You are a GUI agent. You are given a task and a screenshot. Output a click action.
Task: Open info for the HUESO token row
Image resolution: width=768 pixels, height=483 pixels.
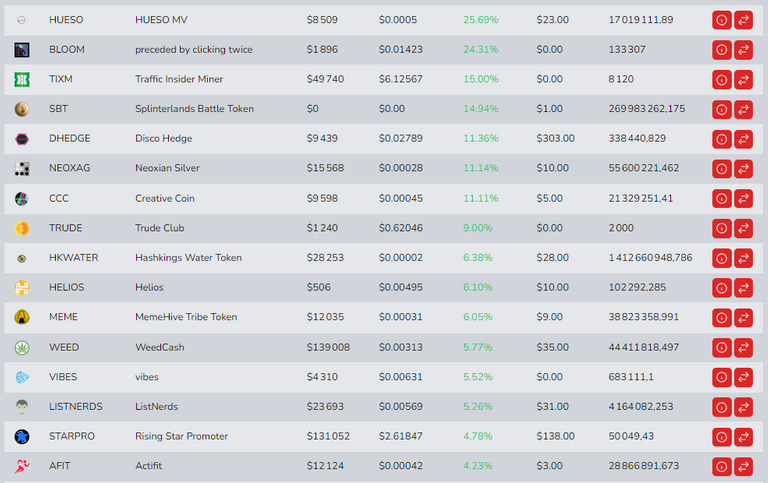point(721,20)
